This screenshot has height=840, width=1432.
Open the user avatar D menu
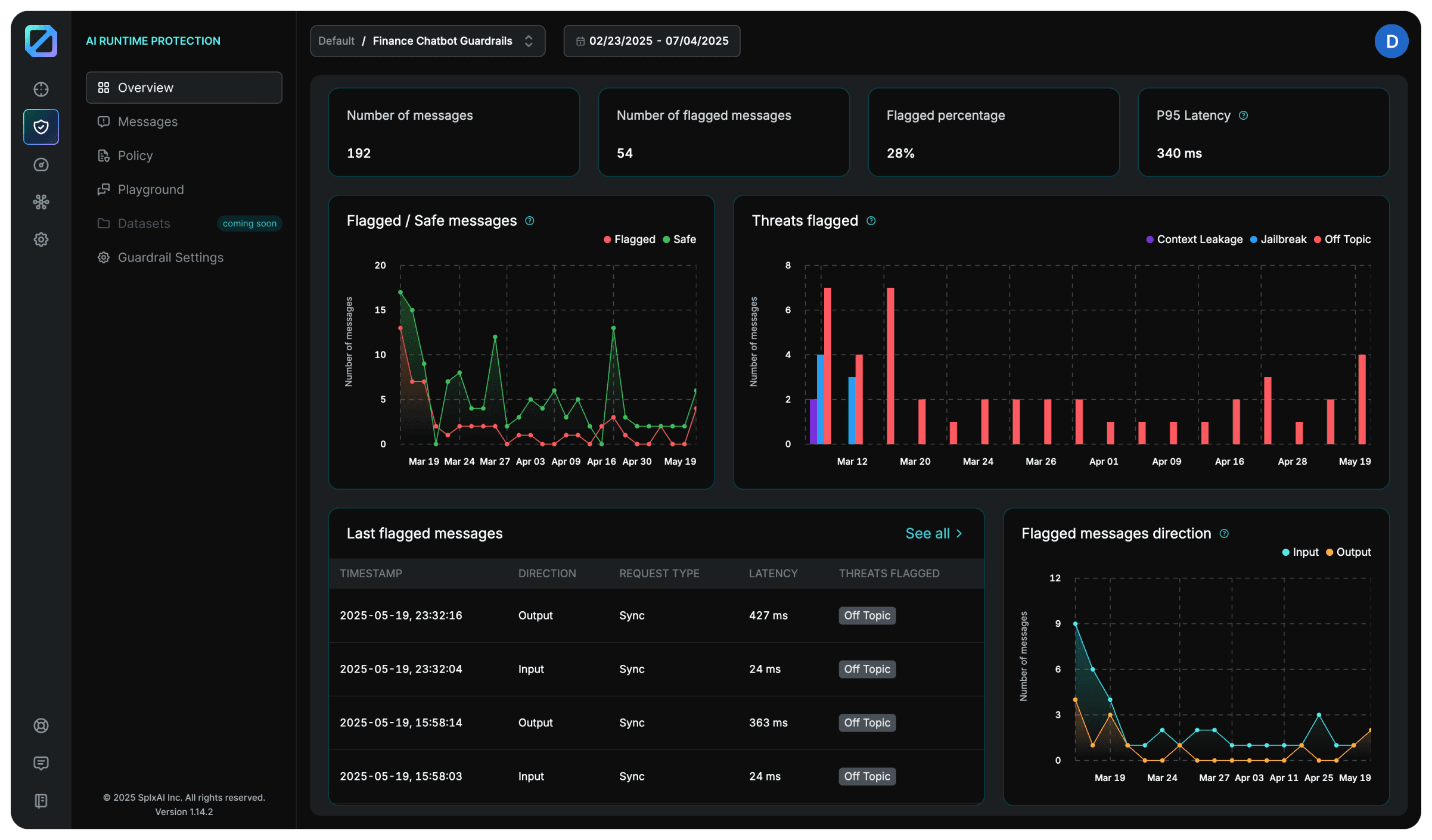(x=1391, y=41)
